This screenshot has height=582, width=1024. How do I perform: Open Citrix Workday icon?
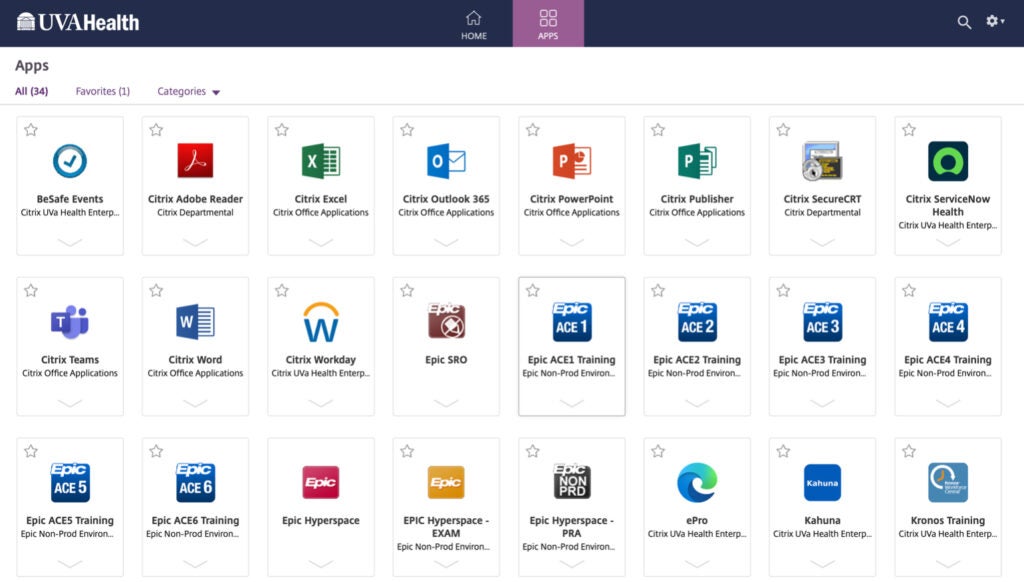click(321, 321)
